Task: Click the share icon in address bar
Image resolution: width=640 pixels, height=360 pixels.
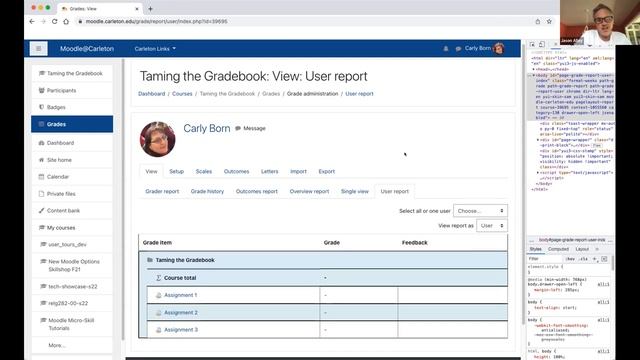Action: click(538, 21)
